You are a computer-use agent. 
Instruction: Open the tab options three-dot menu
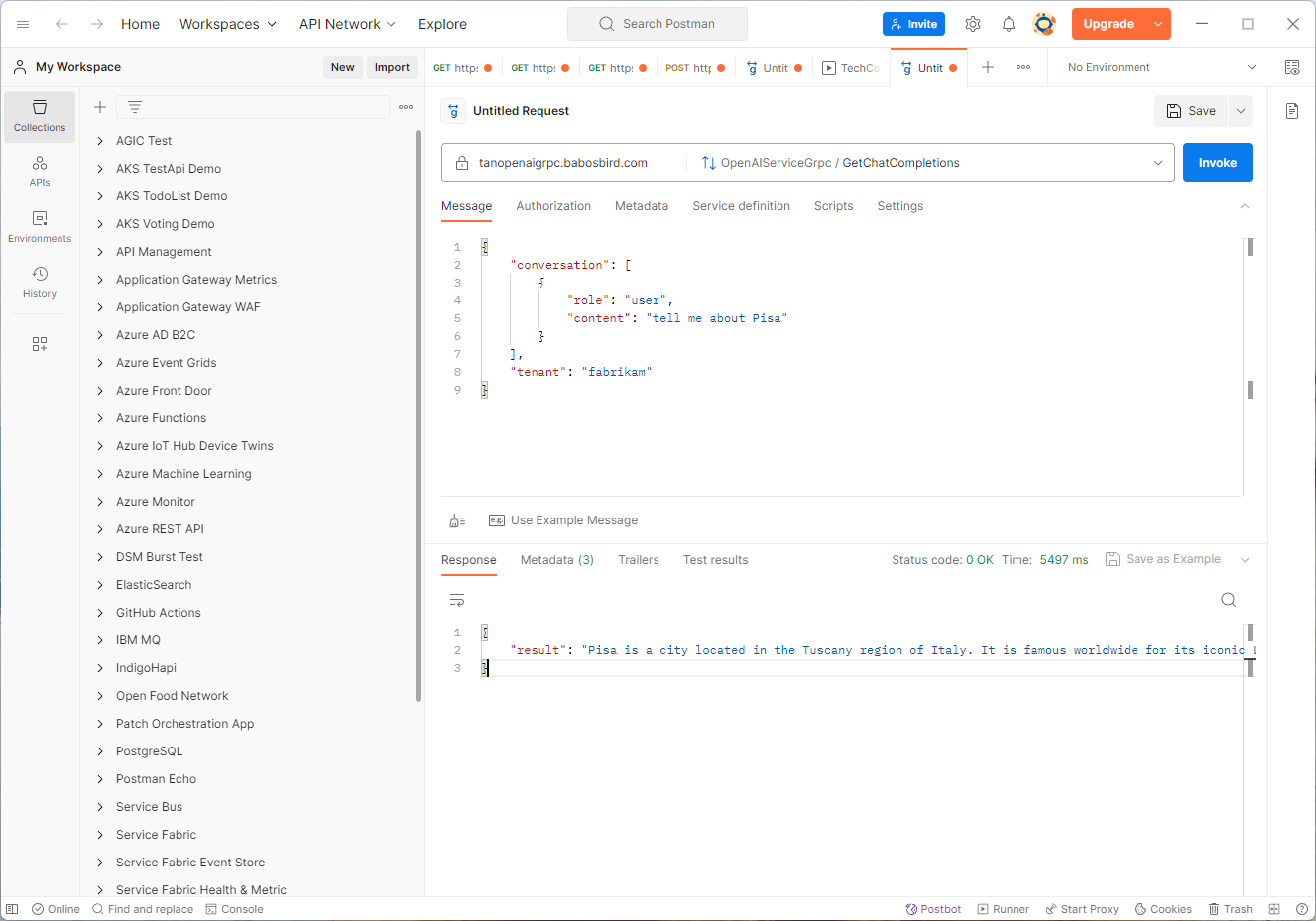coord(1023,67)
